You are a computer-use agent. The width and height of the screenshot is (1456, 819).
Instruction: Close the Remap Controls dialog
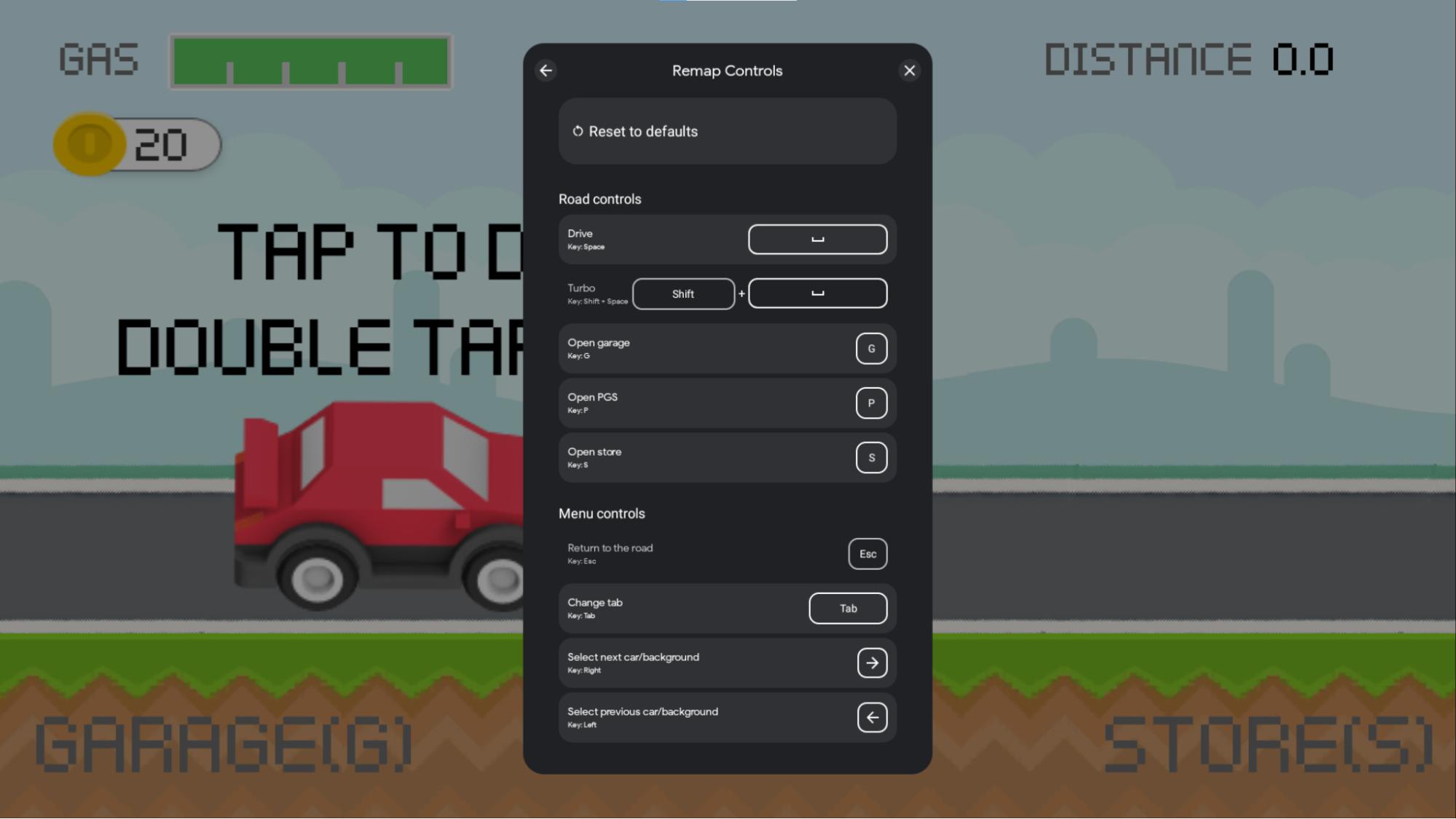point(910,70)
